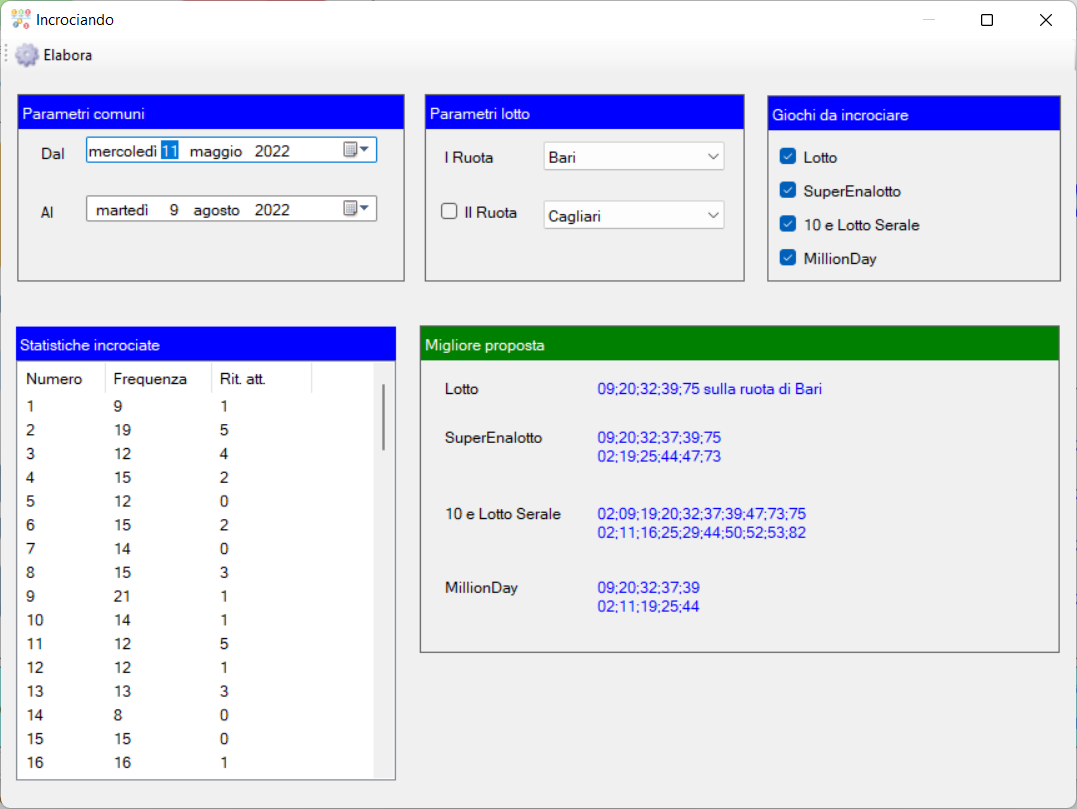Select weekday martedì in Al date field

click(122, 210)
